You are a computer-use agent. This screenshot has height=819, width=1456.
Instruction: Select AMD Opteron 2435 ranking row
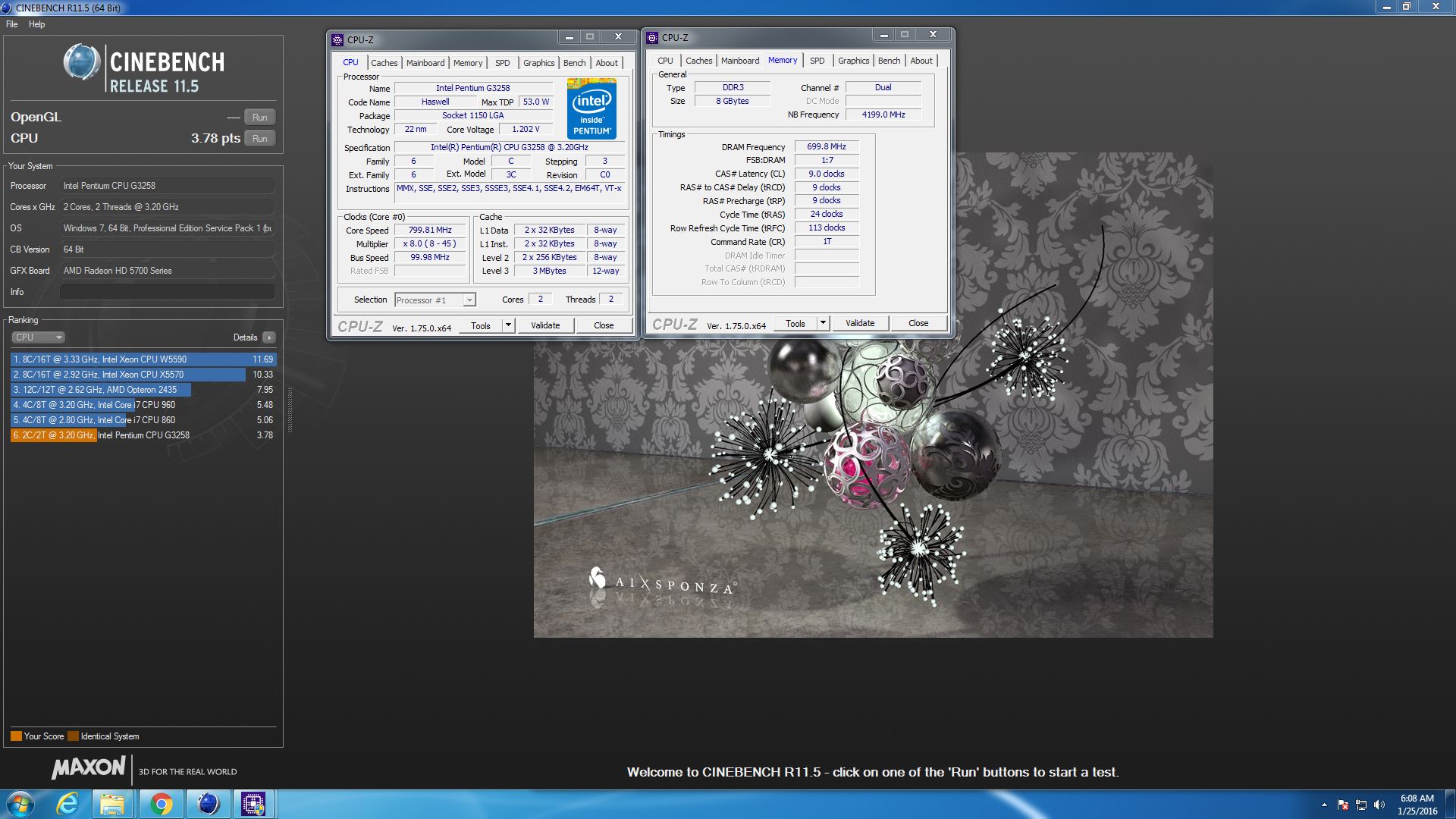[x=143, y=390]
